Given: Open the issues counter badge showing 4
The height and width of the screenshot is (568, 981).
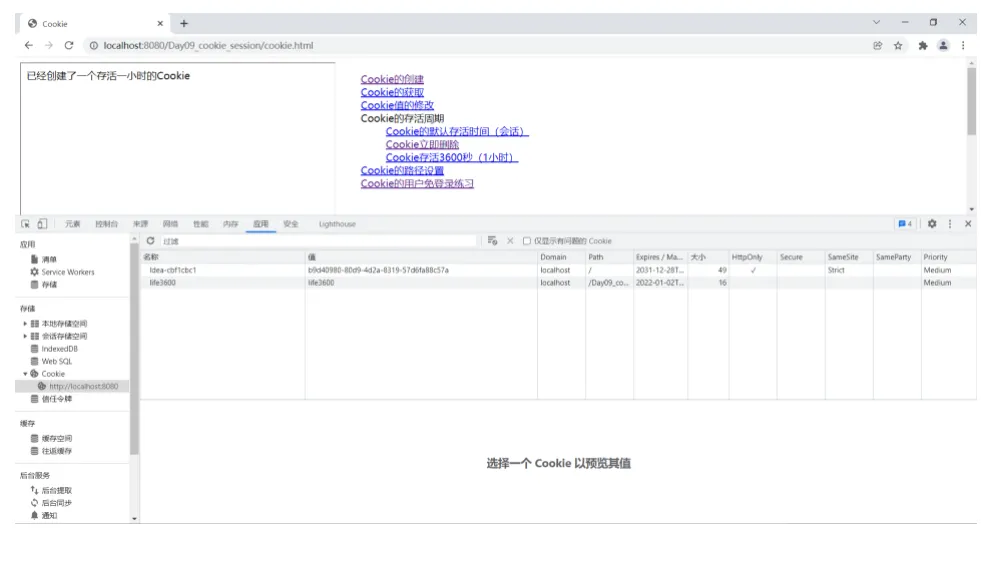Looking at the screenshot, I should [905, 224].
